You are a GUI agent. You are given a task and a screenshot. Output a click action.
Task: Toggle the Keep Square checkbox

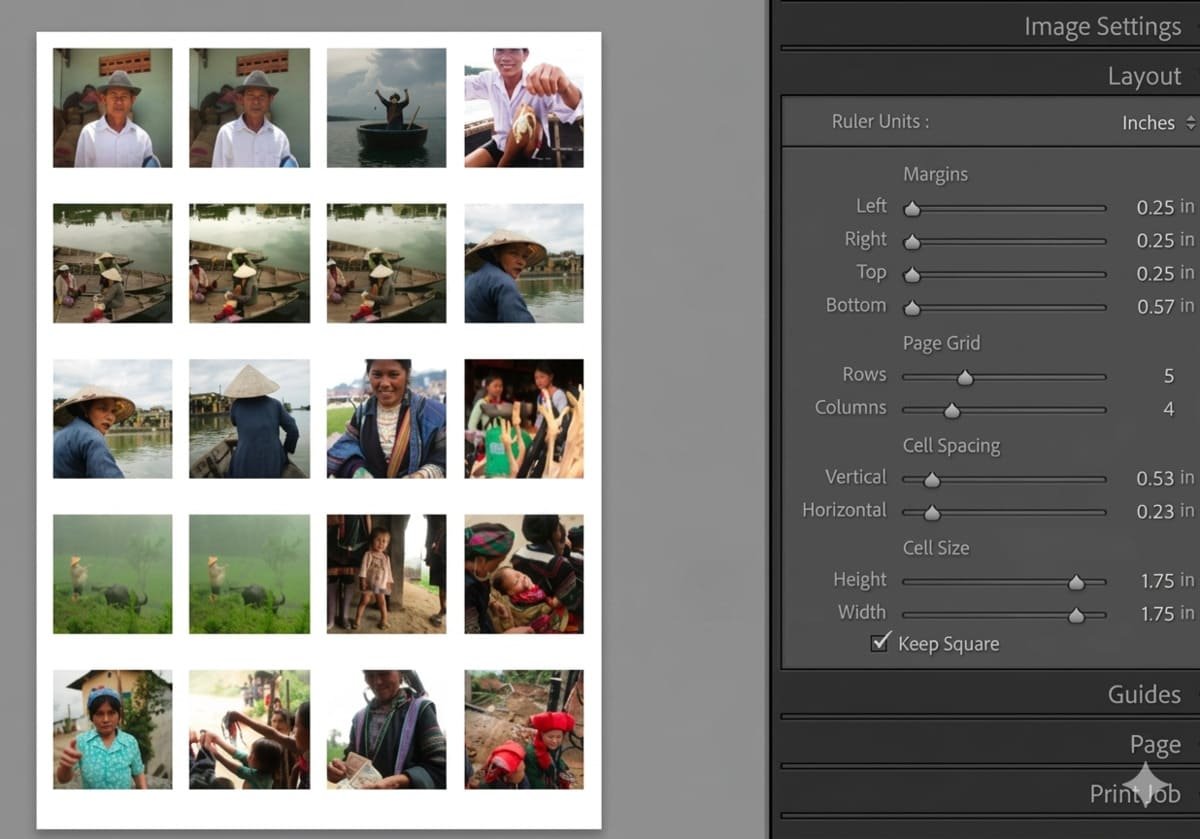[880, 642]
